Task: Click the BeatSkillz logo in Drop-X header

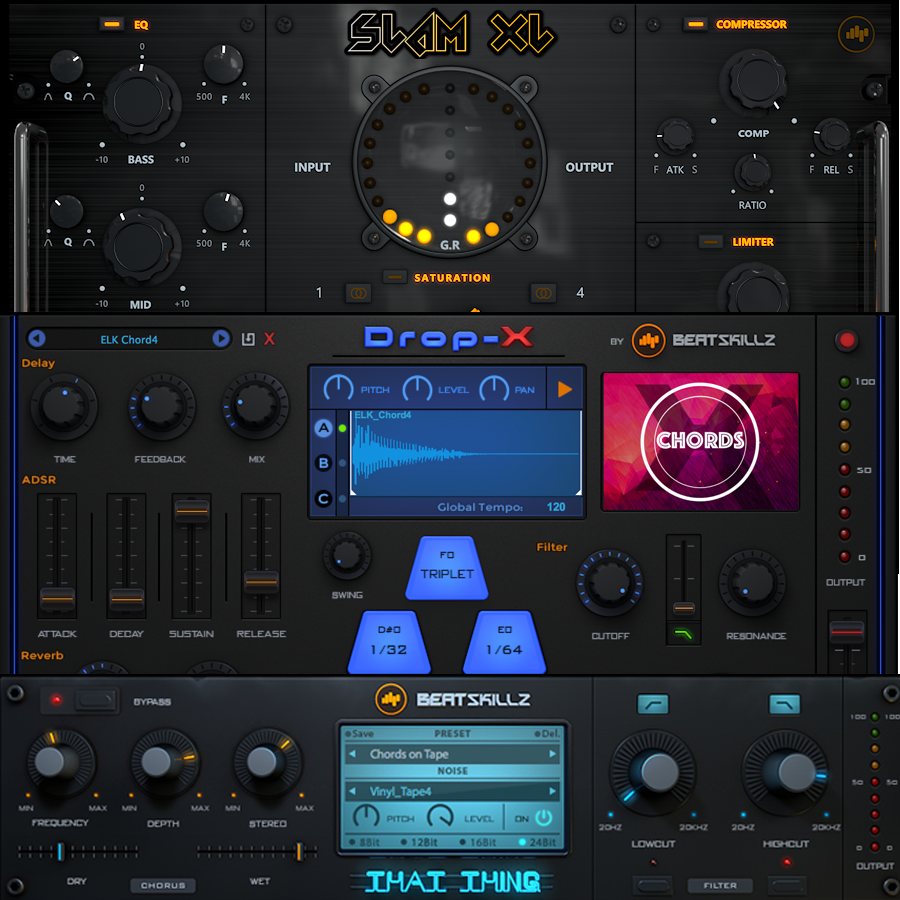Action: (x=648, y=340)
